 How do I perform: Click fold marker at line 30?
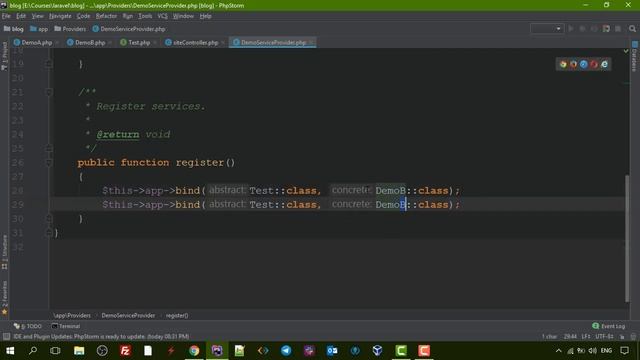pos(49,219)
